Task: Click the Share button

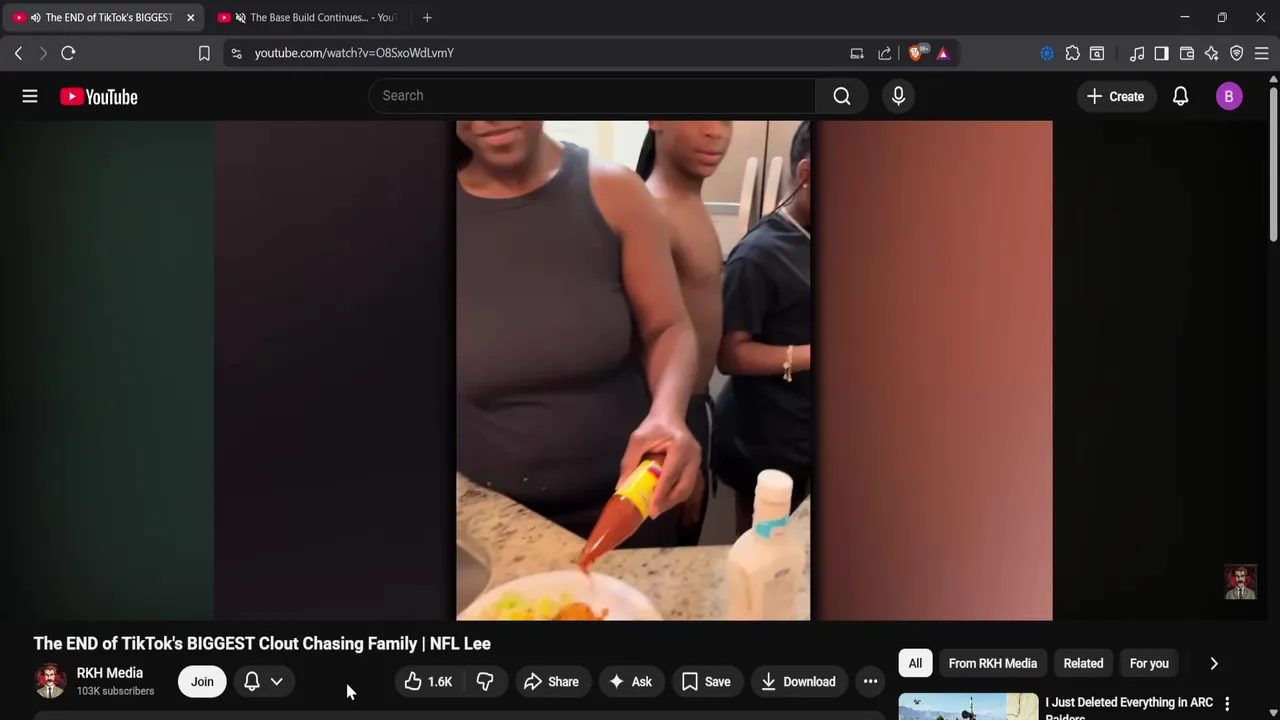Action: 552,682
